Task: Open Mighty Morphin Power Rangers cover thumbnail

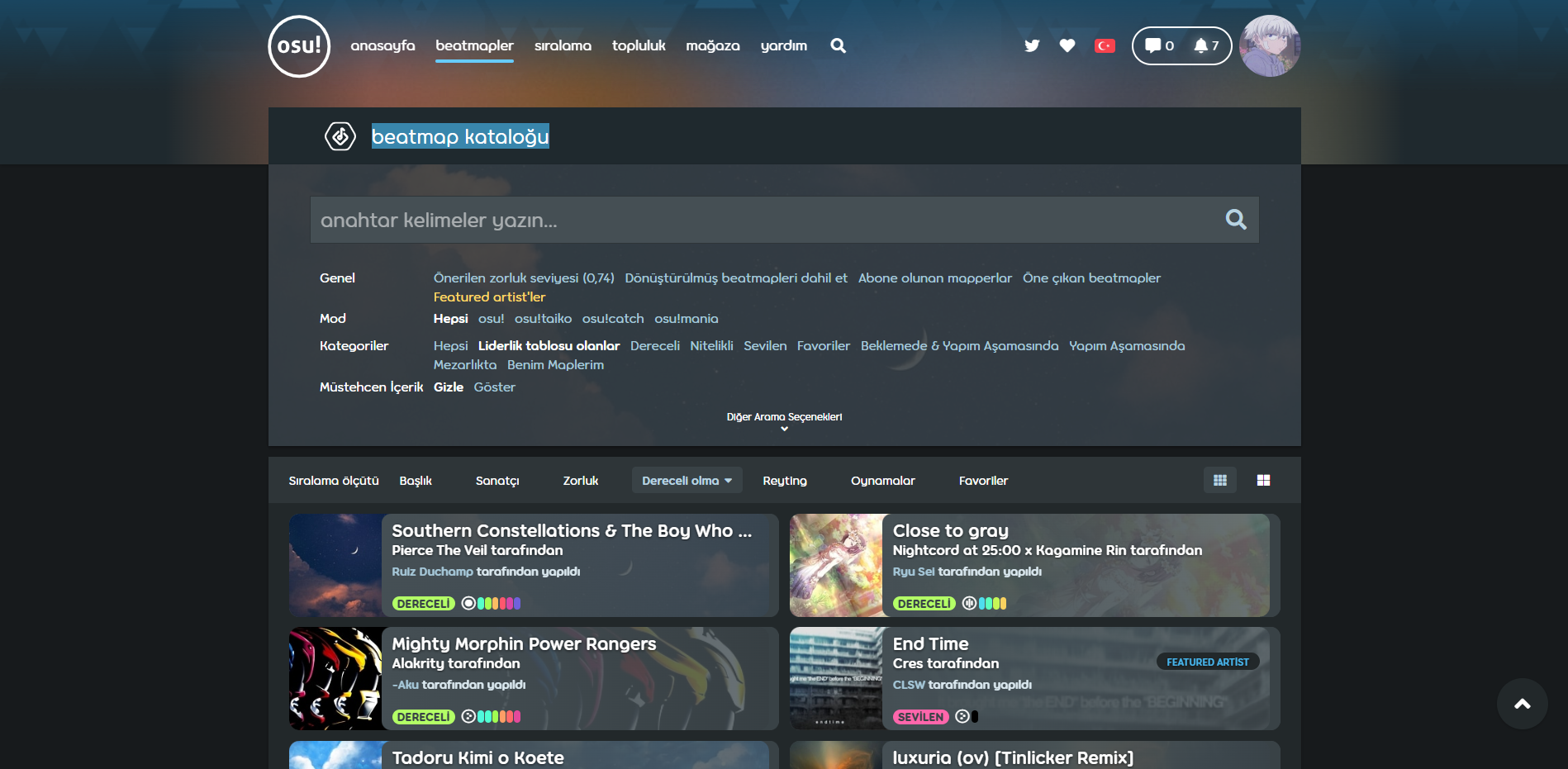Action: (x=335, y=678)
